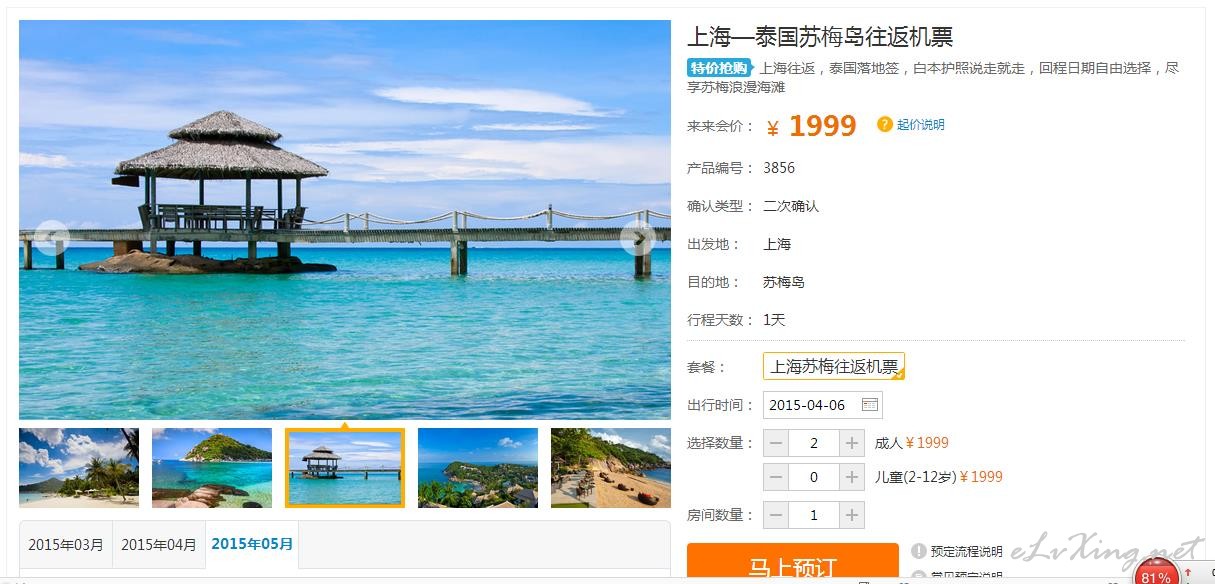This screenshot has width=1215, height=584.
Task: Decrease child quantity with minus button
Action: 776,477
